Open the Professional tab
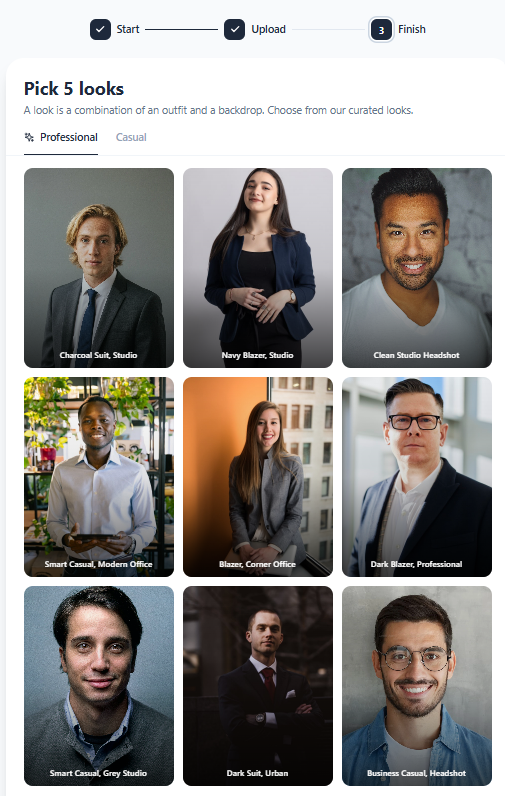Screen dimensions: 505x796 click(x=61, y=137)
